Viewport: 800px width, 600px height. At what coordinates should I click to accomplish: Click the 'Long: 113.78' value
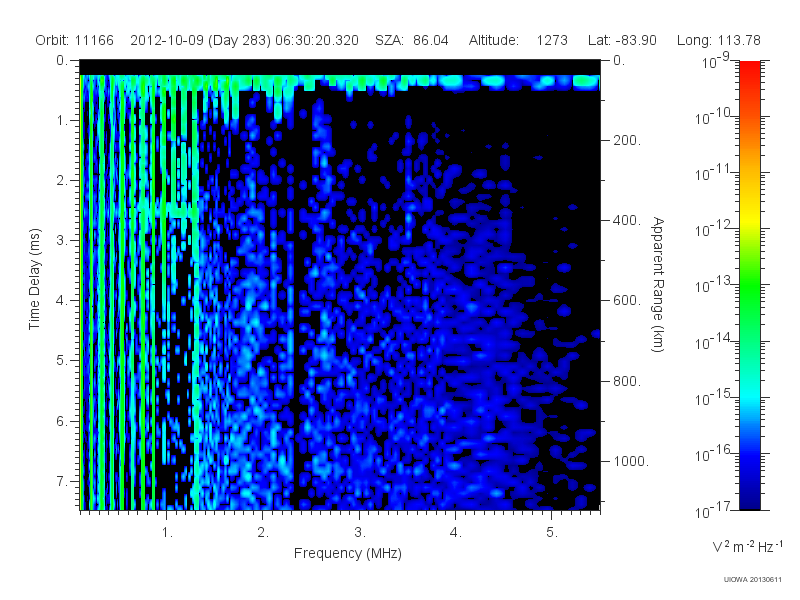point(718,40)
